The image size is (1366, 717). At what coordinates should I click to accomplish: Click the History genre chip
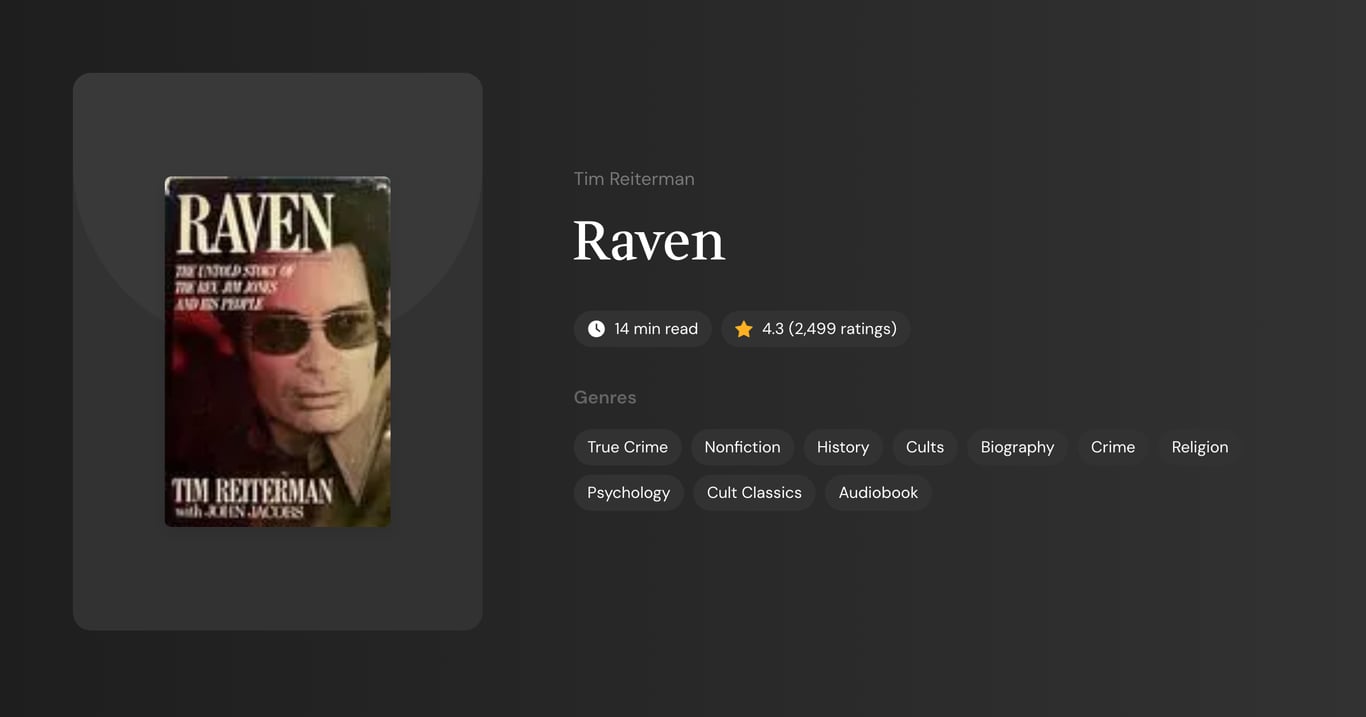(842, 447)
